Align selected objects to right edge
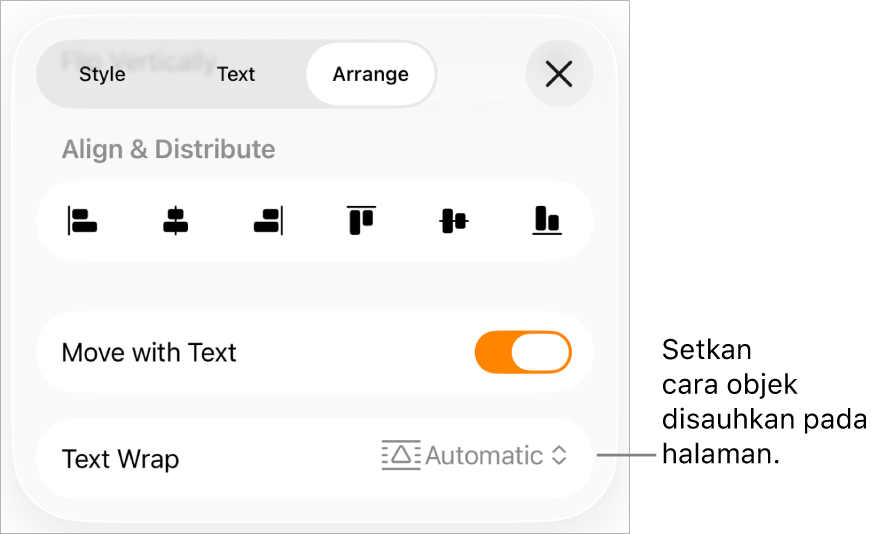This screenshot has width=876, height=534. (x=269, y=220)
